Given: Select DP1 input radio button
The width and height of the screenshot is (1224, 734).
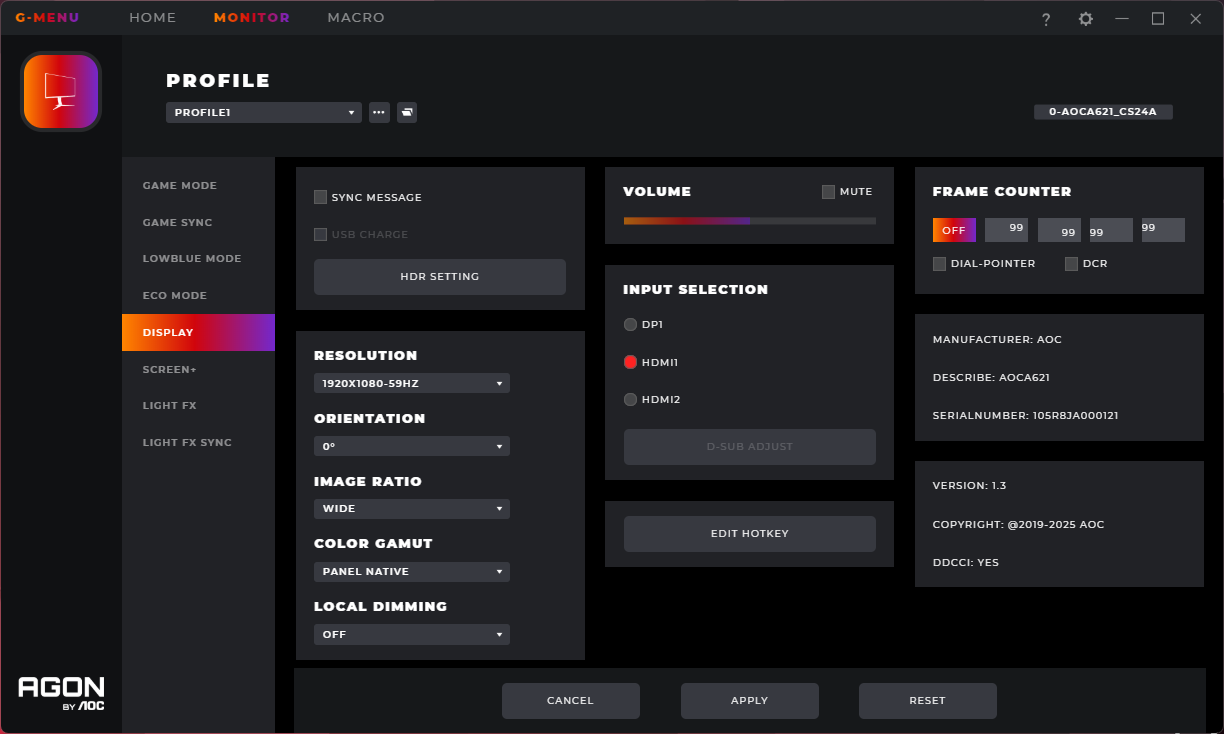Looking at the screenshot, I should tap(630, 324).
